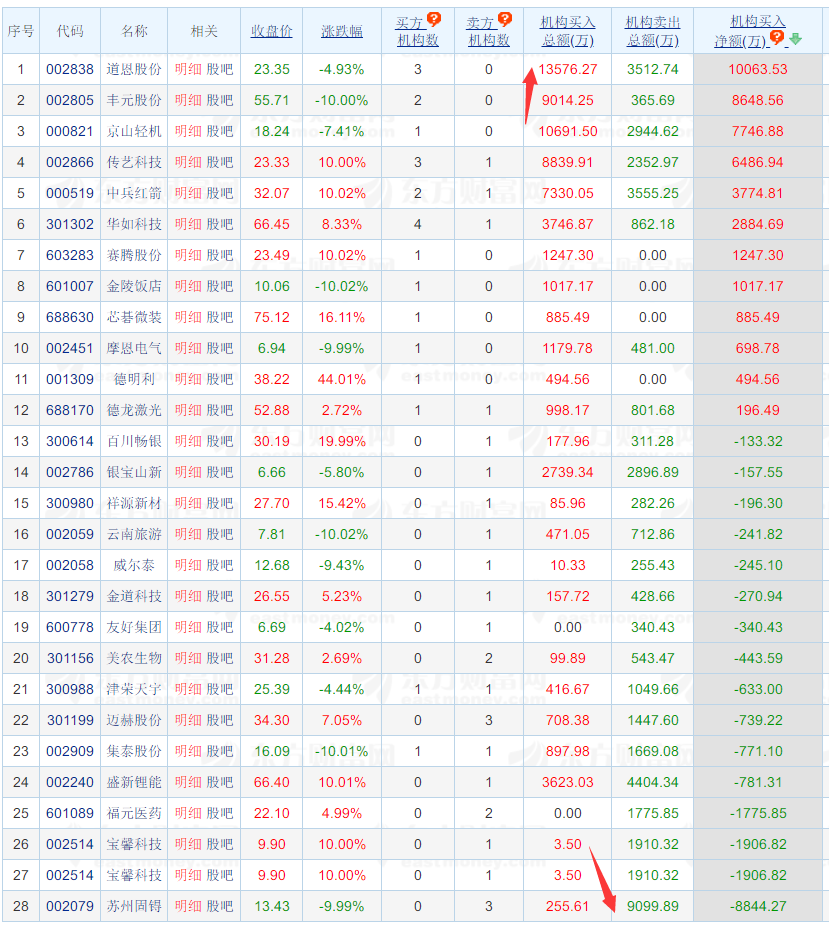The width and height of the screenshot is (829, 929).
Task: Click the help icon beside 买方机构数
Action: 434,20
